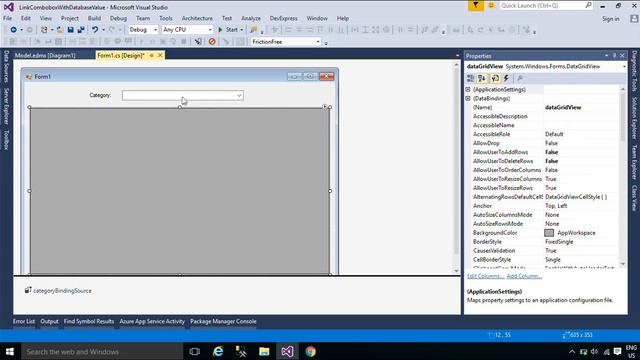This screenshot has width=640, height=360.
Task: Open the DevExpress menu
Action: pos(283,18)
